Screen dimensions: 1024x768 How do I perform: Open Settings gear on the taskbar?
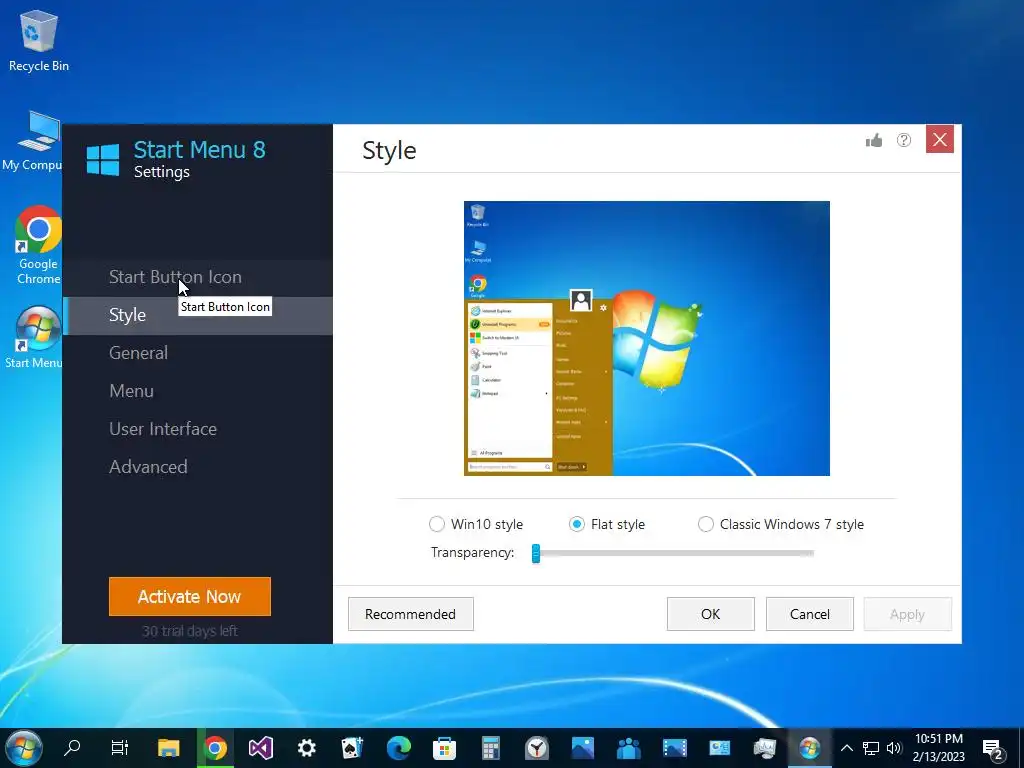[306, 748]
